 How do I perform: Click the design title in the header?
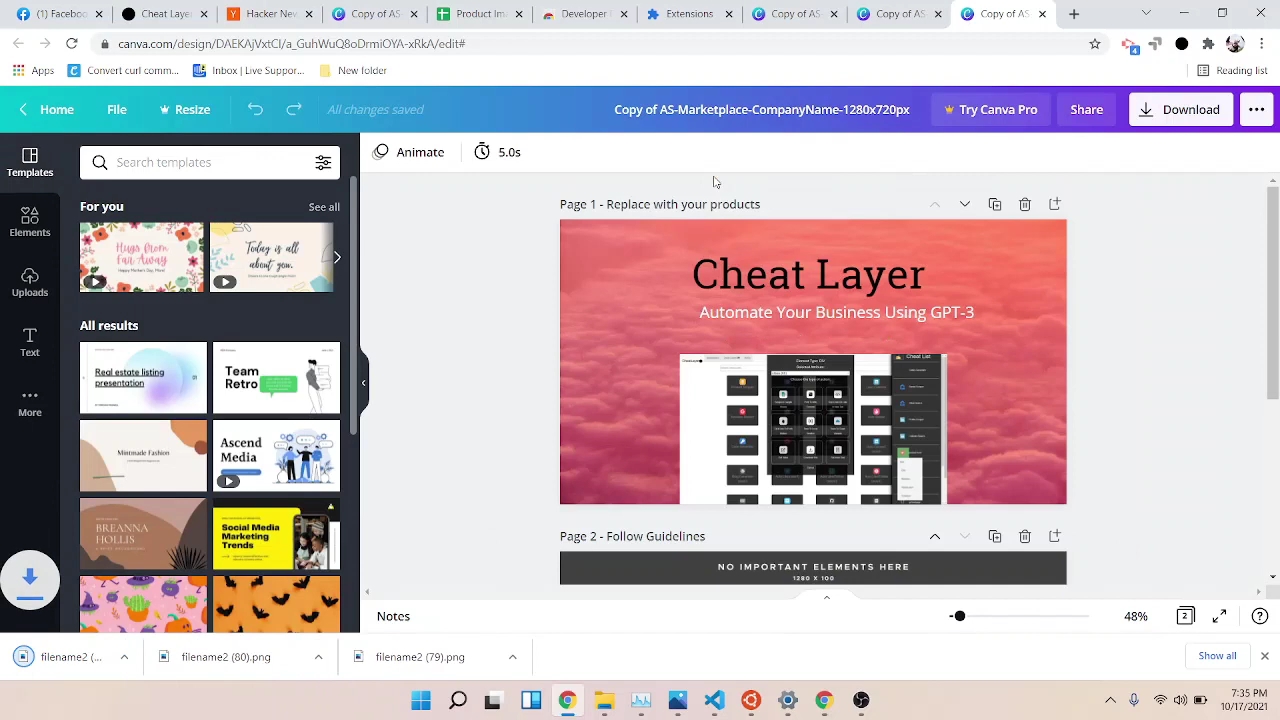click(x=762, y=109)
